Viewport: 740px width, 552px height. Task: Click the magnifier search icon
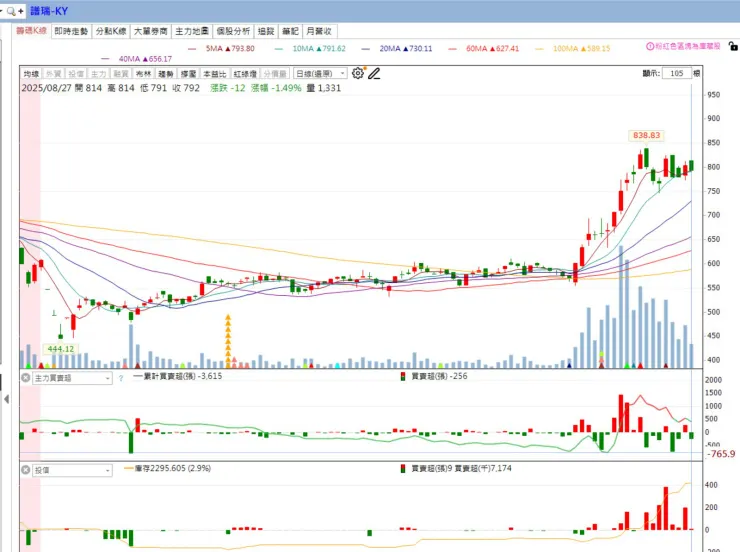11,11
